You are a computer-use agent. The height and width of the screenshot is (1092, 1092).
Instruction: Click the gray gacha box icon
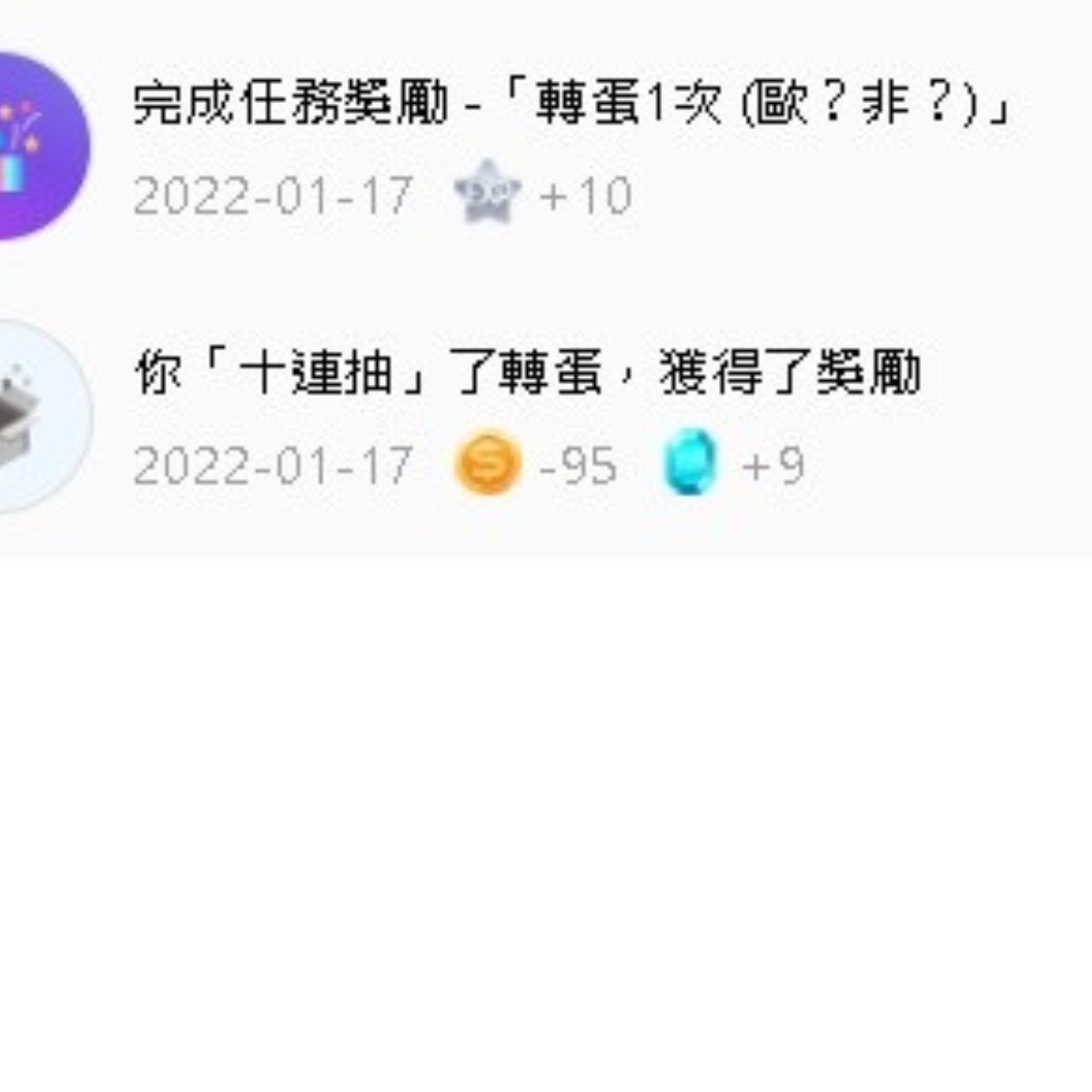[40, 416]
